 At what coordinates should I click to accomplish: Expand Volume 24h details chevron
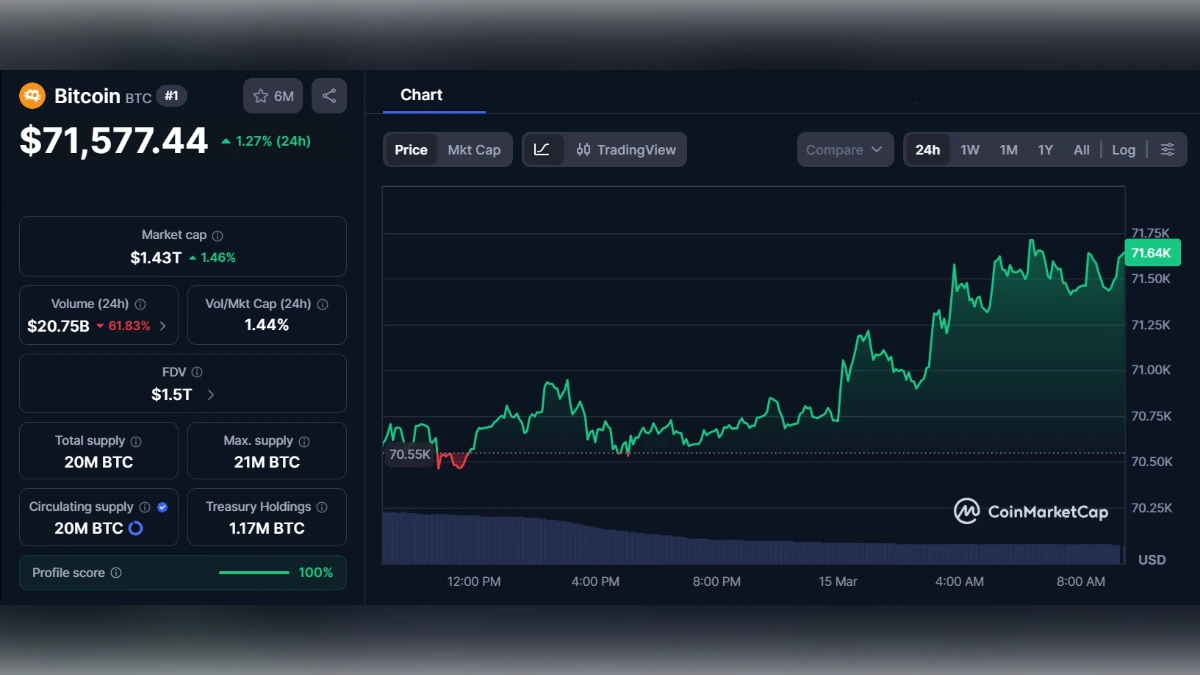165,325
